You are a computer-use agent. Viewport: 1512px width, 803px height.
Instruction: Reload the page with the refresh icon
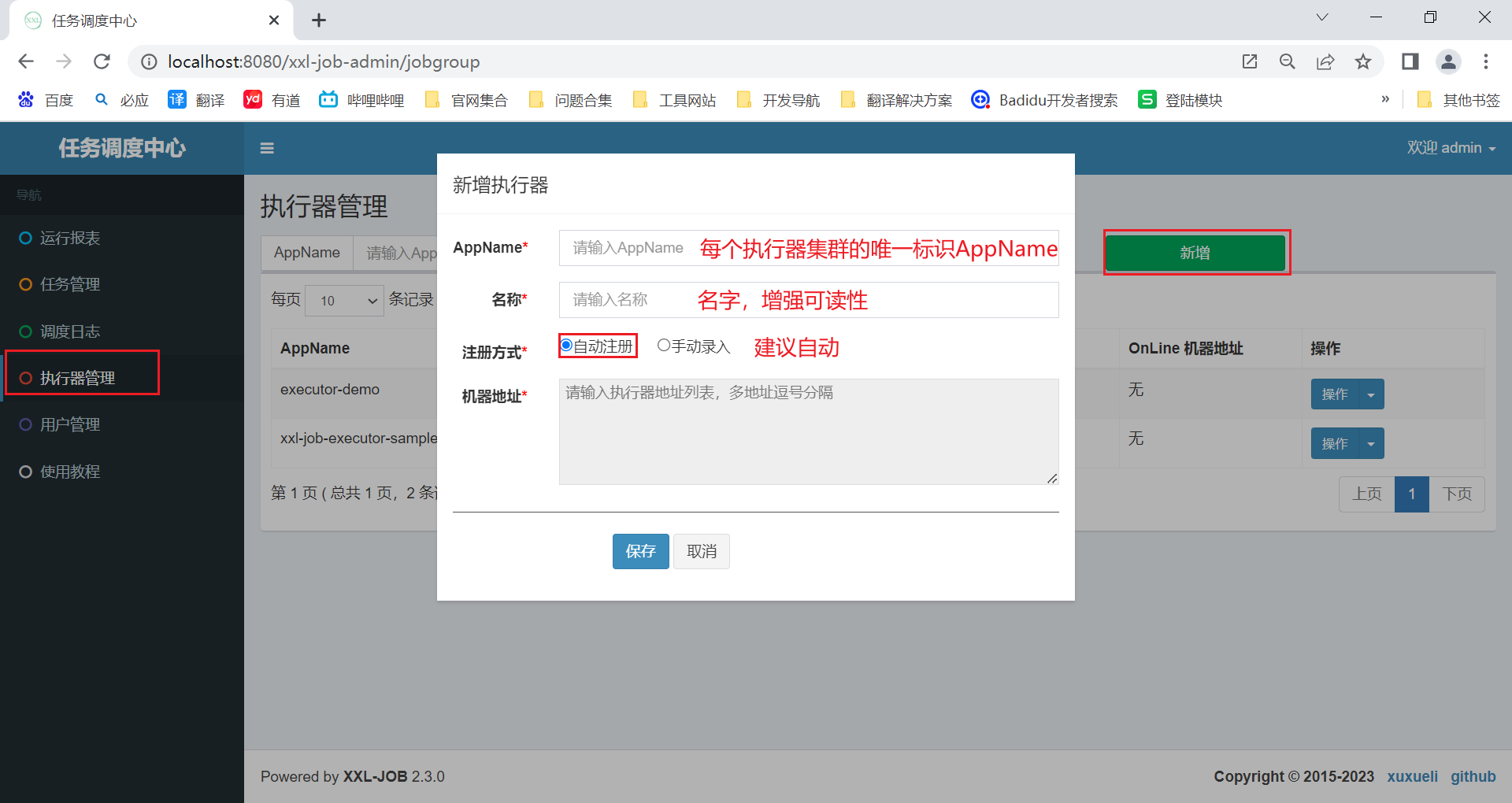102,61
